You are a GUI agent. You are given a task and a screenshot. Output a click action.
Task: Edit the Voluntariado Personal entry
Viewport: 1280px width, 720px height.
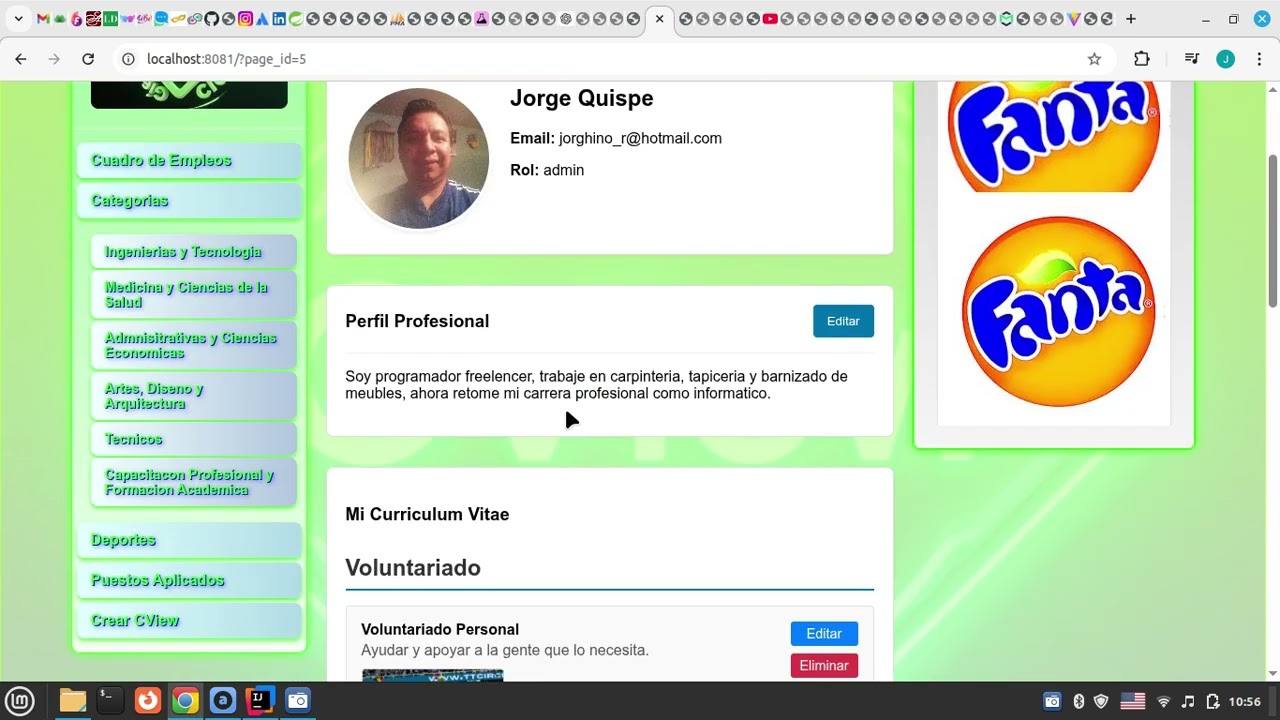coord(824,634)
